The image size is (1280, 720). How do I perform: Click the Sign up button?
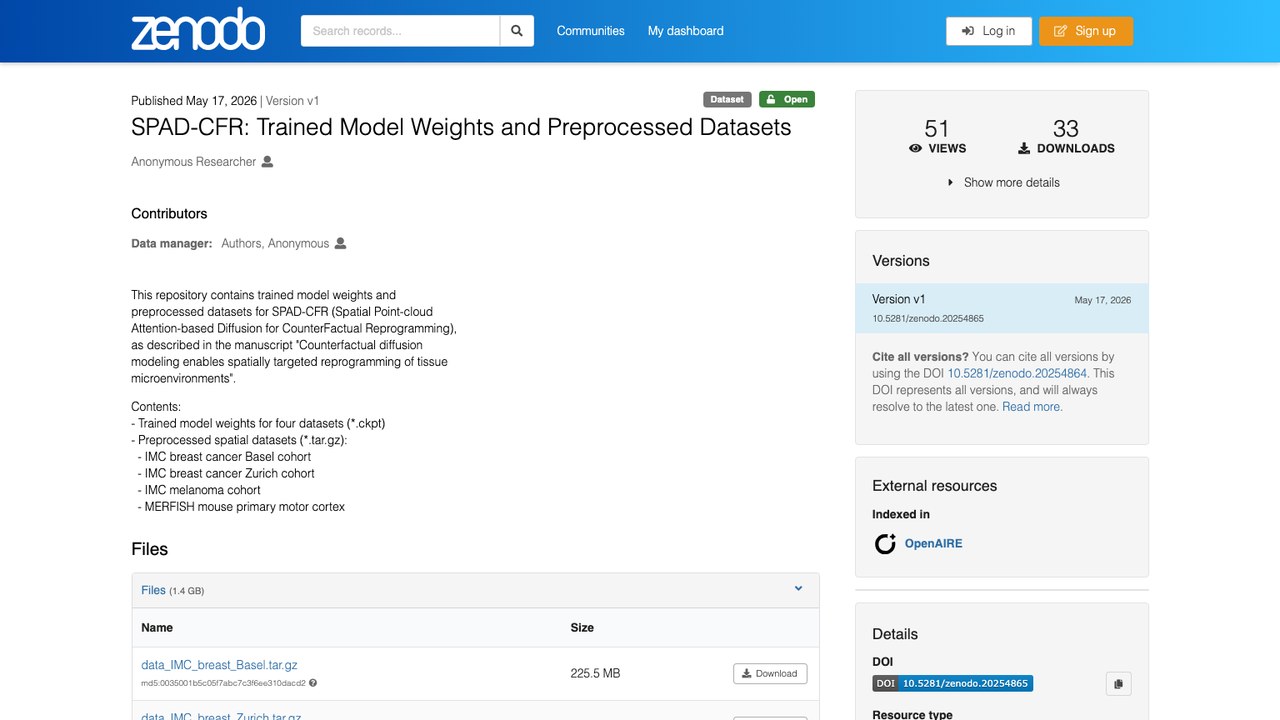(1086, 31)
